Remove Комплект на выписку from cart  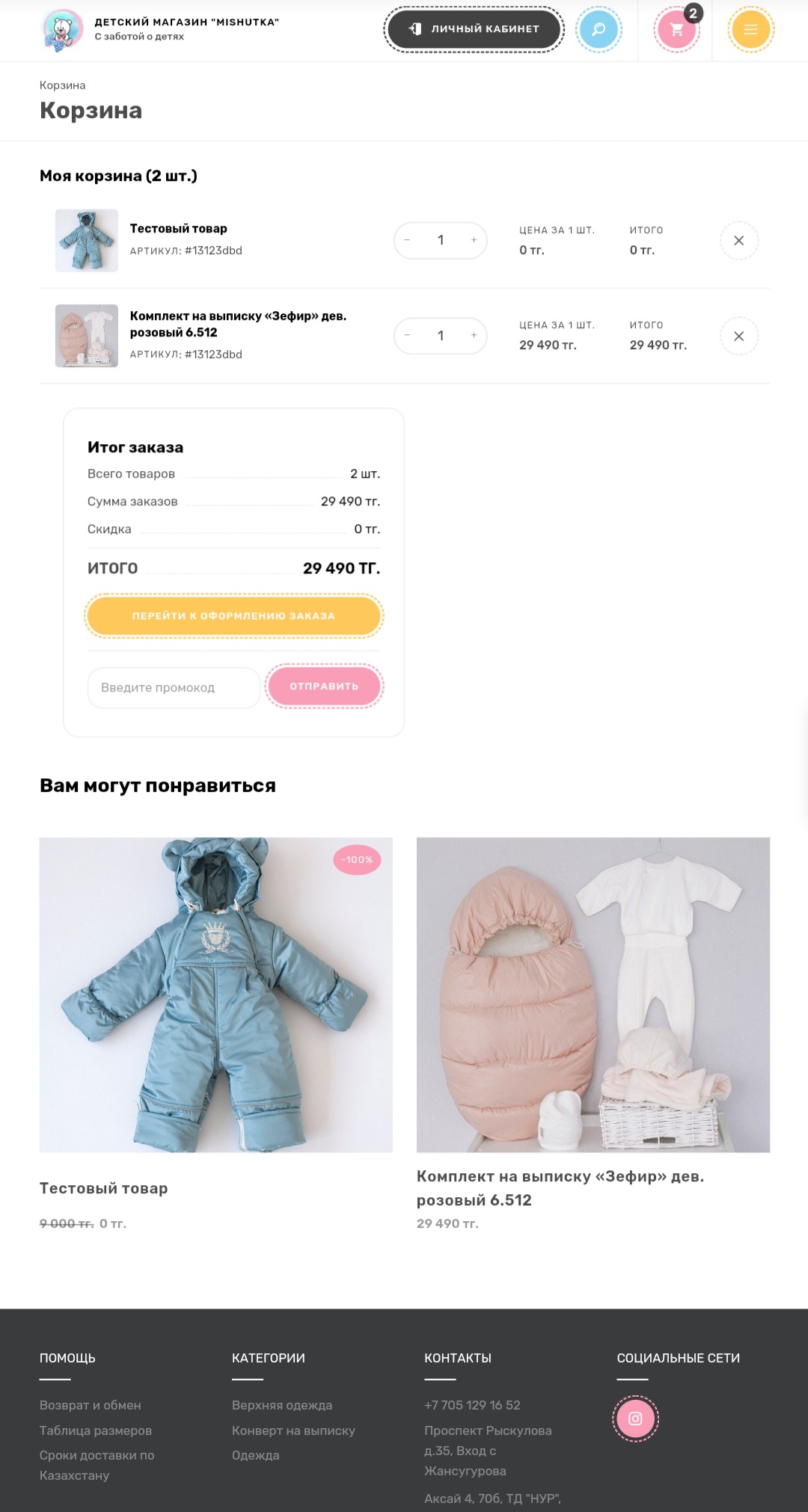[x=738, y=336]
